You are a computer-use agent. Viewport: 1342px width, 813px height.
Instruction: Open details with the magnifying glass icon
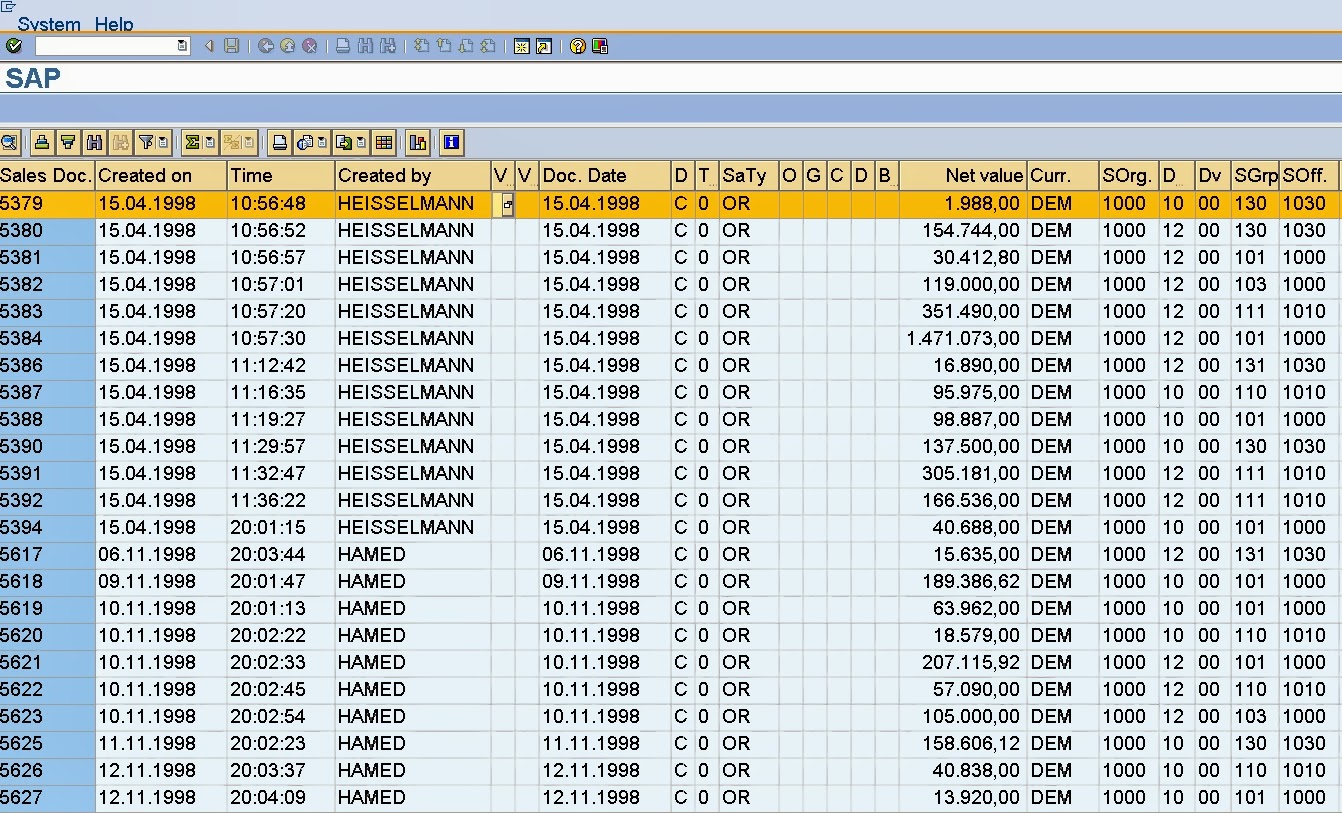10,142
